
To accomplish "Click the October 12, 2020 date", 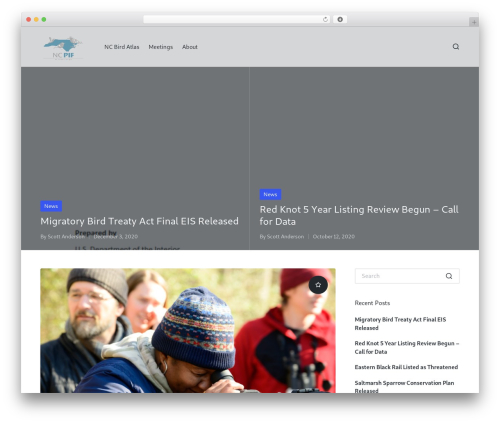I will pyautogui.click(x=334, y=236).
